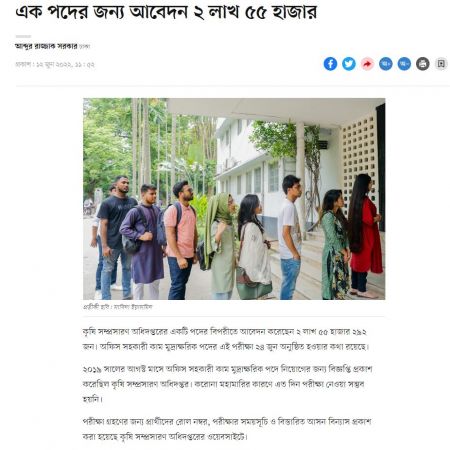Print the article using printer icon
Image resolution: width=450 pixels, height=450 pixels.
click(x=423, y=64)
